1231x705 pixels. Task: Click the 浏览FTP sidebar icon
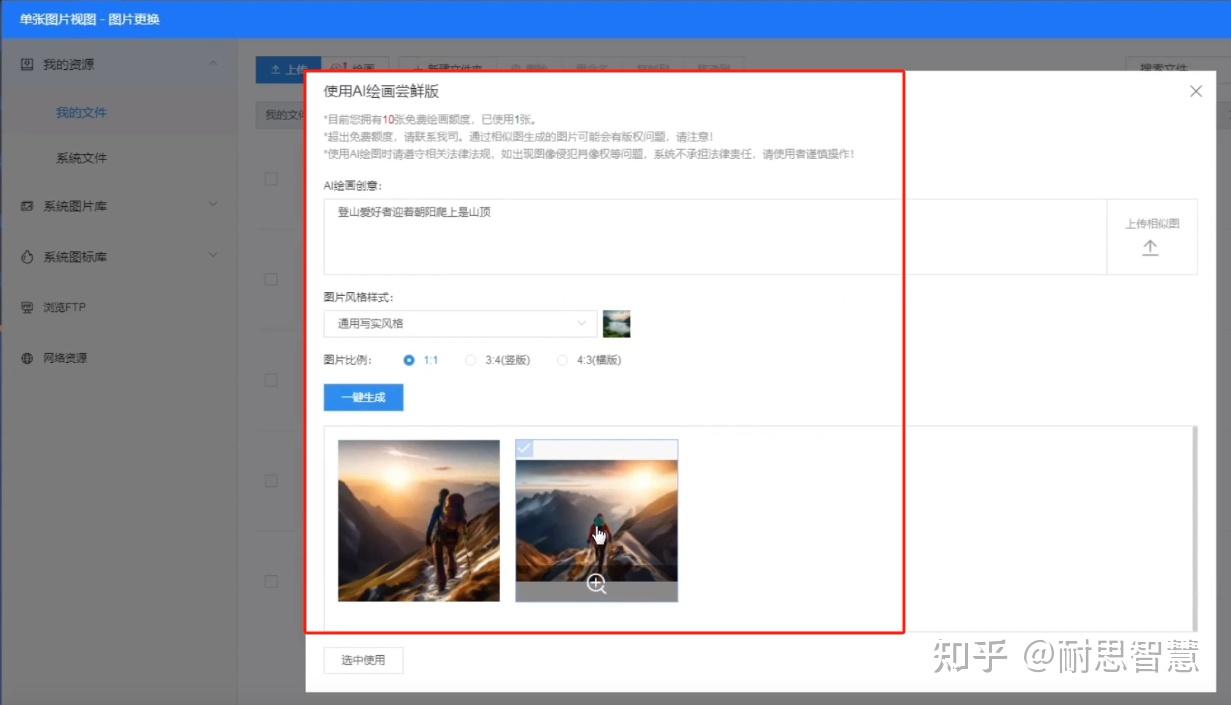(x=27, y=307)
